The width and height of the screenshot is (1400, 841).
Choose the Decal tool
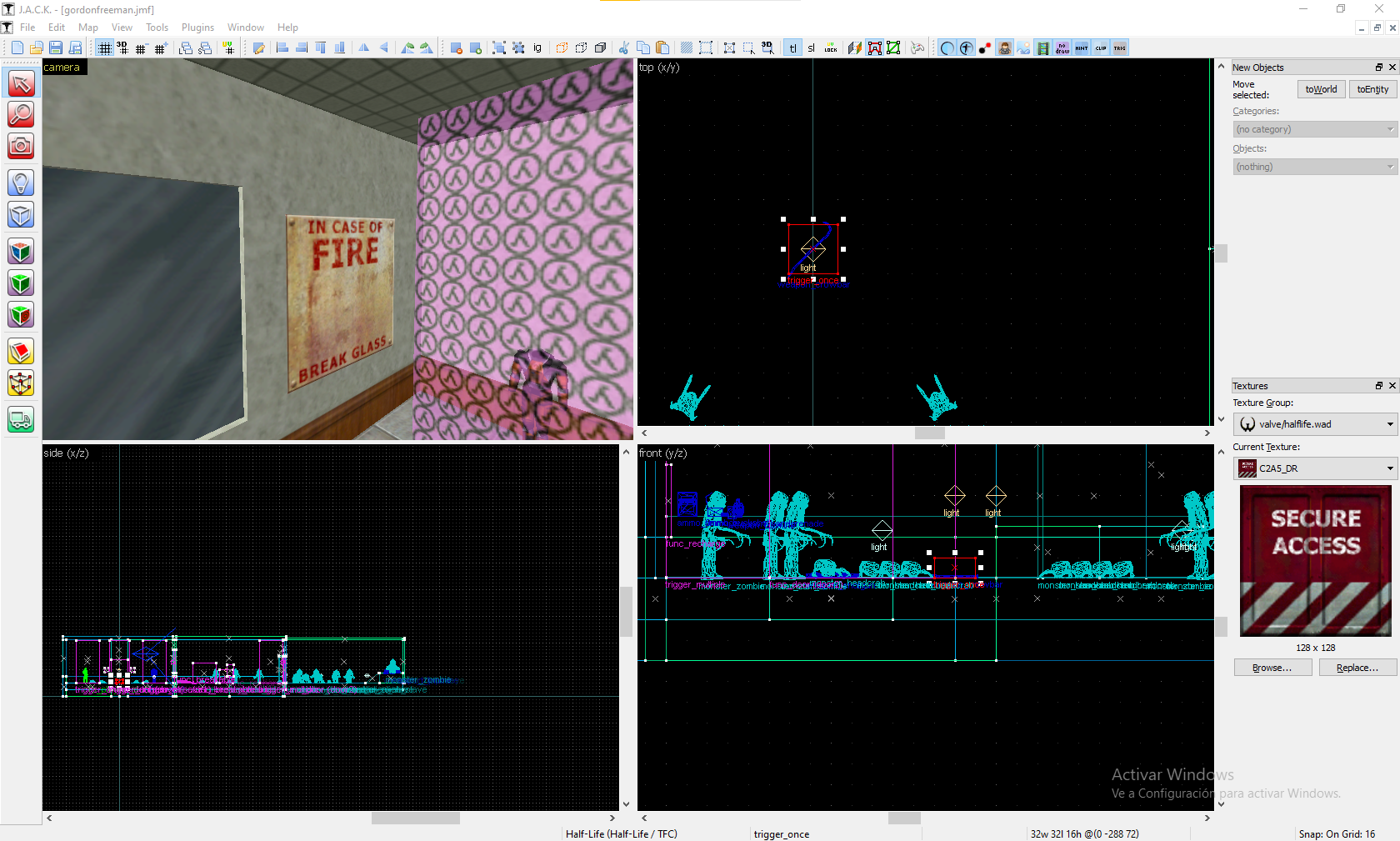pyautogui.click(x=21, y=315)
